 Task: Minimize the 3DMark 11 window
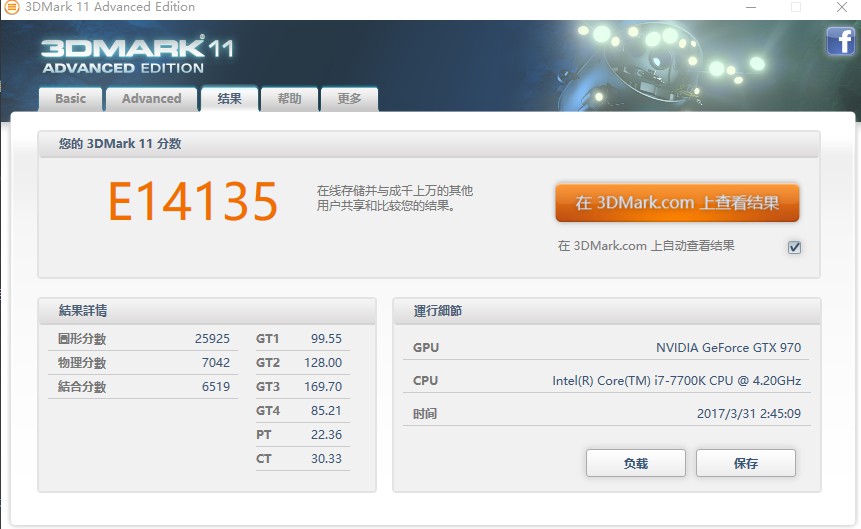point(751,7)
